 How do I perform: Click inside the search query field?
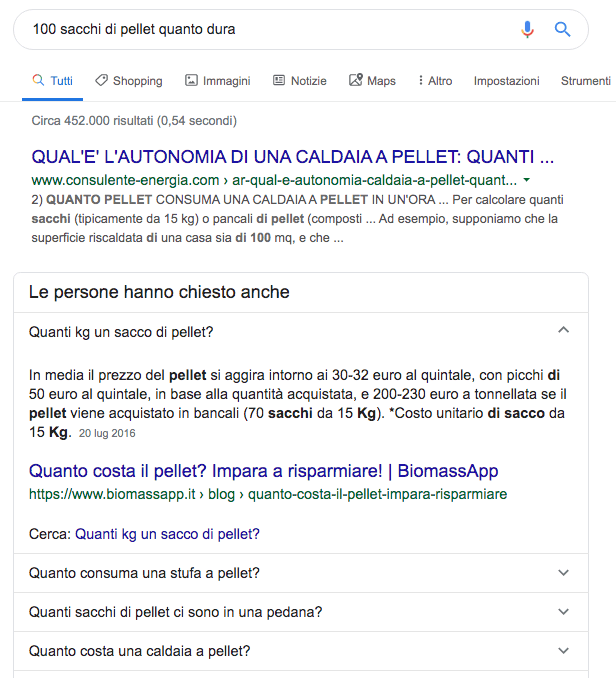coord(268,29)
